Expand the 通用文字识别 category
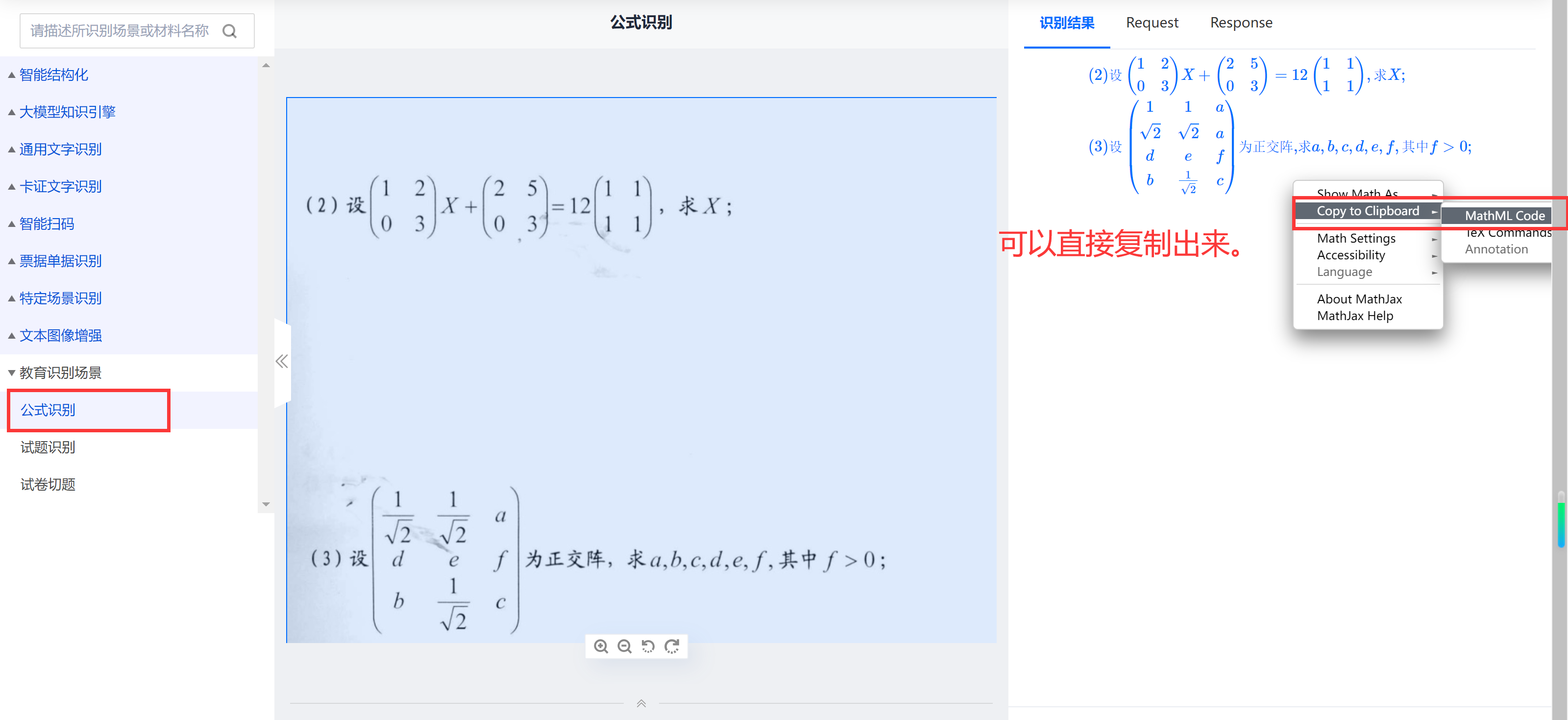 [x=60, y=149]
